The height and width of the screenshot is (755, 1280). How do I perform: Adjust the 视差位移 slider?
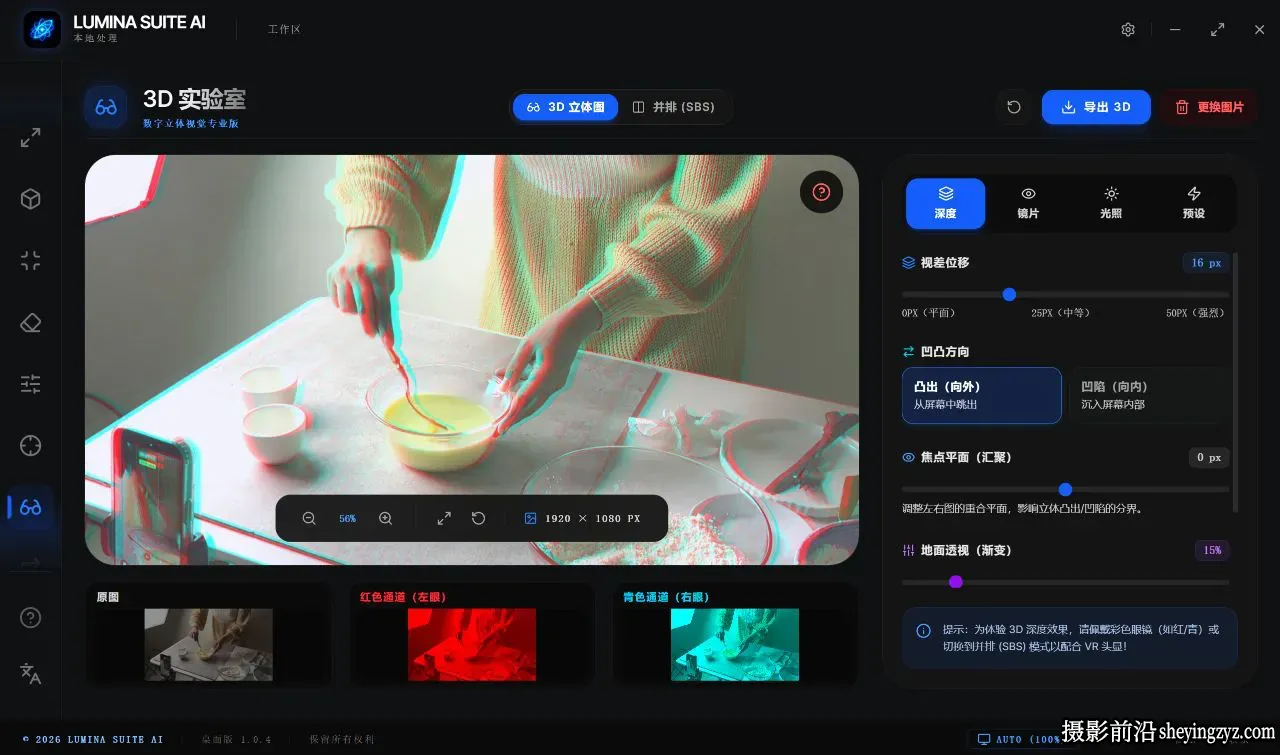(x=1065, y=294)
